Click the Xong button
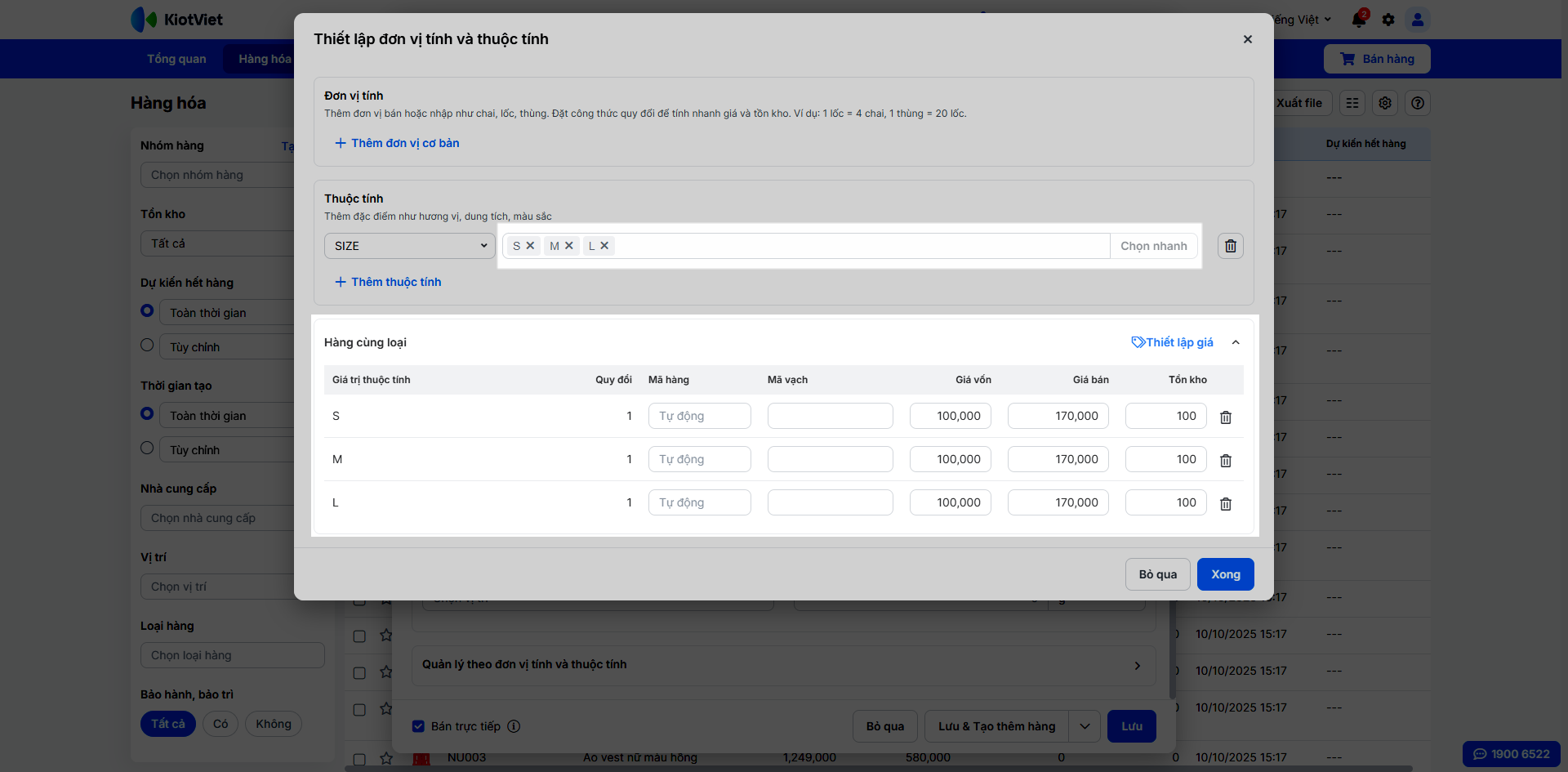This screenshot has width=1568, height=772. pyautogui.click(x=1225, y=574)
